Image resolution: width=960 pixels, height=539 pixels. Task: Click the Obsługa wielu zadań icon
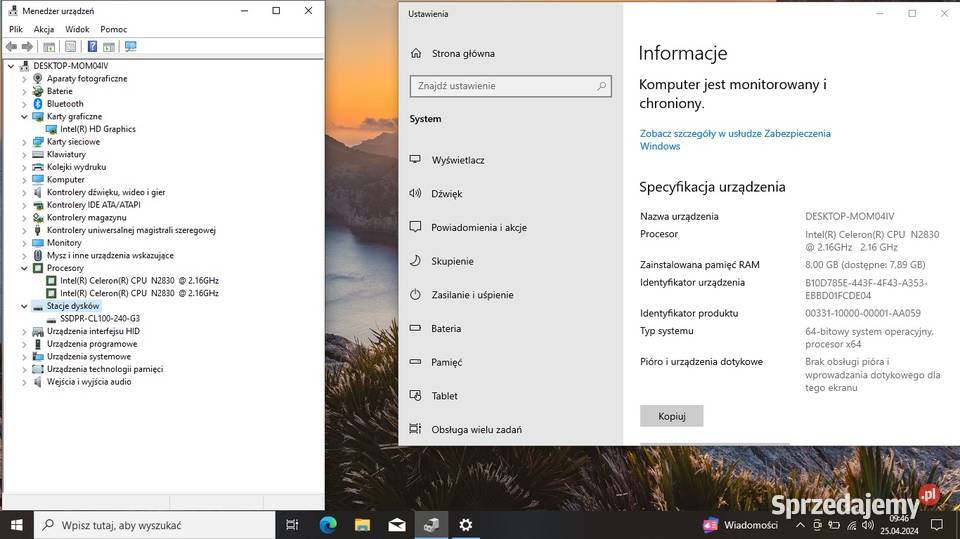point(415,429)
